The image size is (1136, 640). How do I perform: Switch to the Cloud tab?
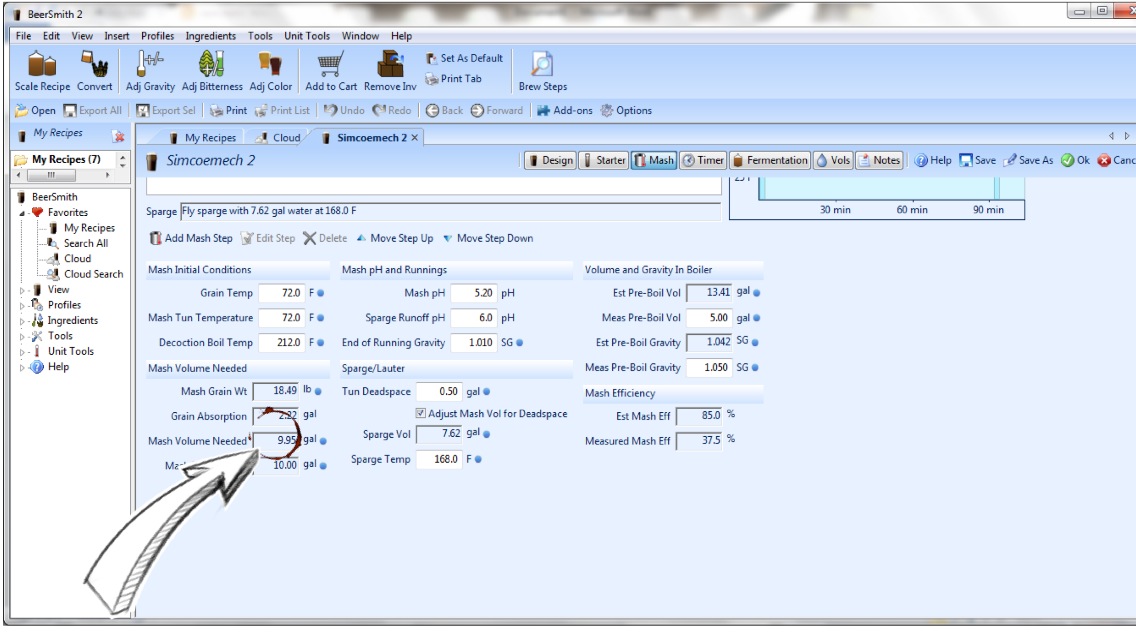point(279,138)
